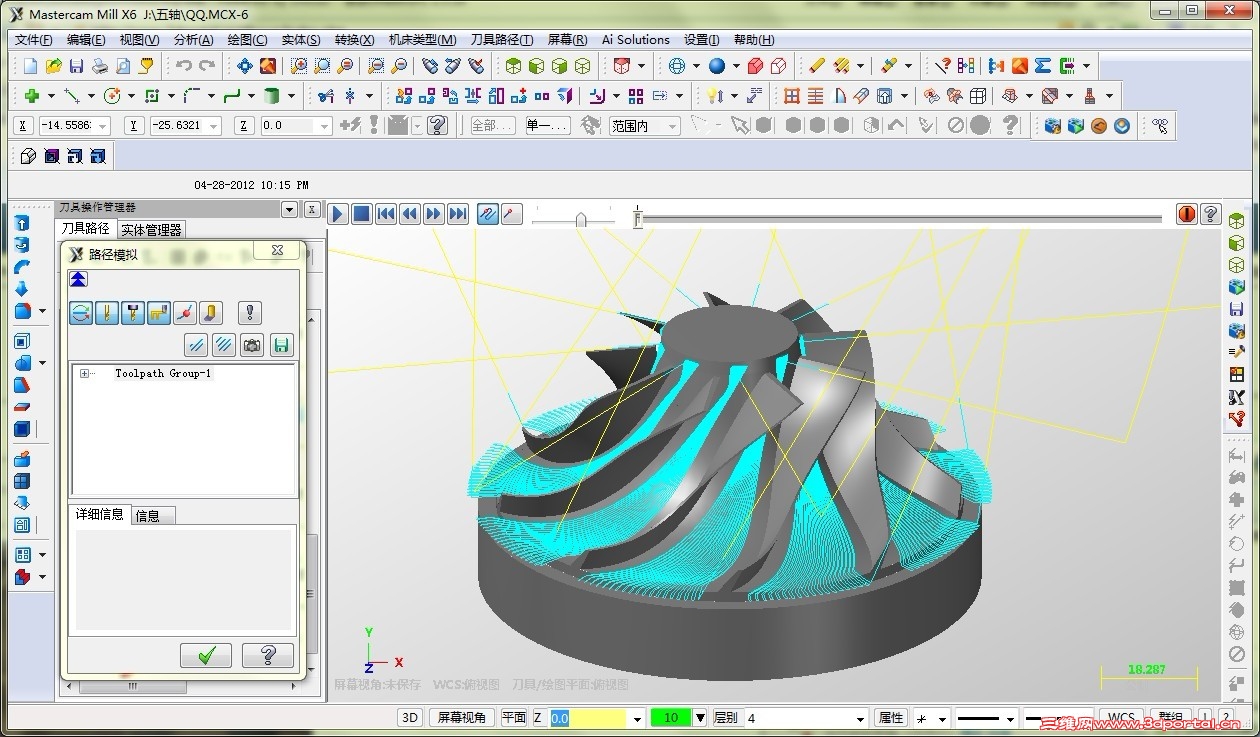
Task: Click the Undo arrow icon
Action: (184, 66)
